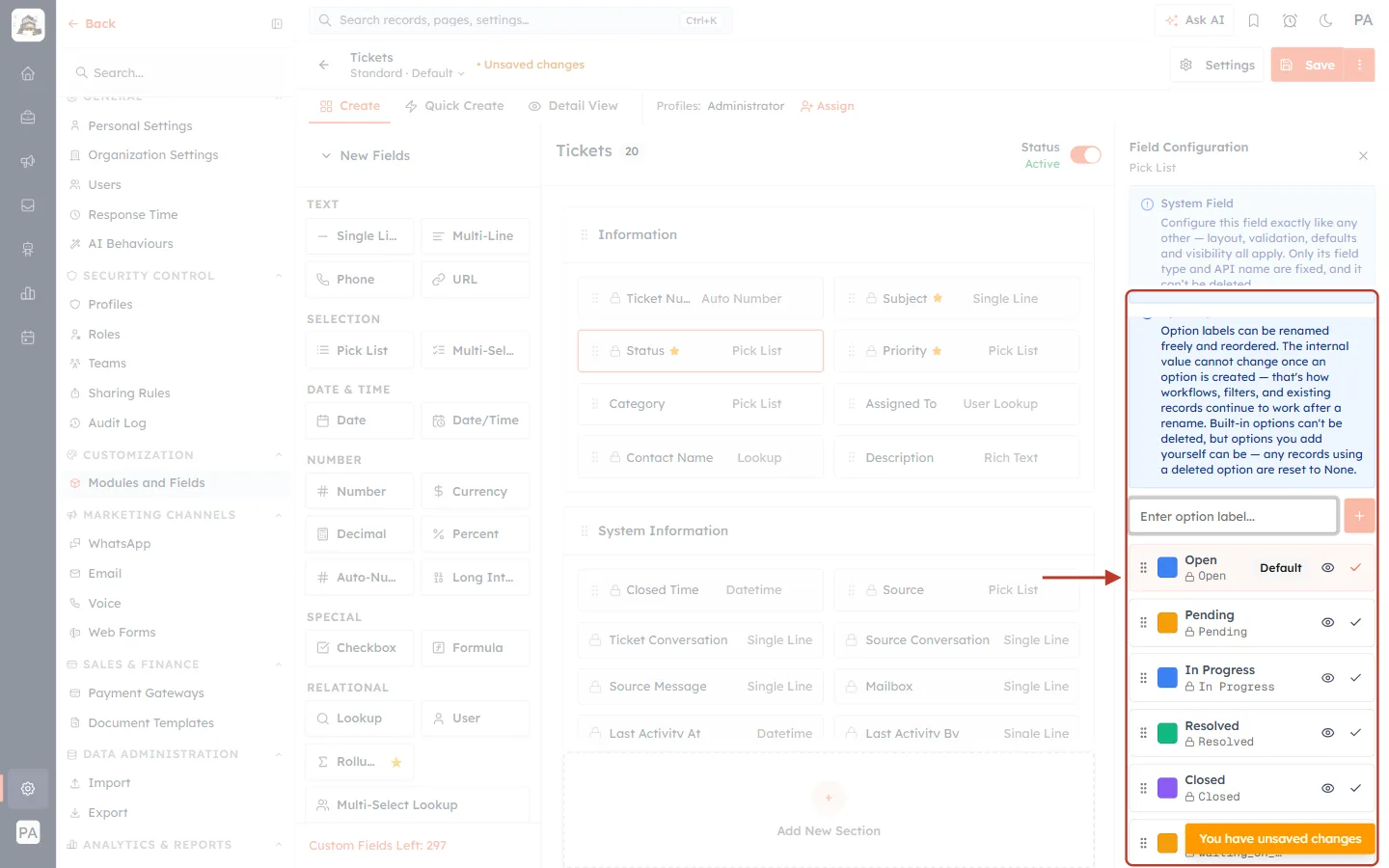The image size is (1389, 868).
Task: Toggle visibility eye for Pending option
Action: click(x=1327, y=623)
